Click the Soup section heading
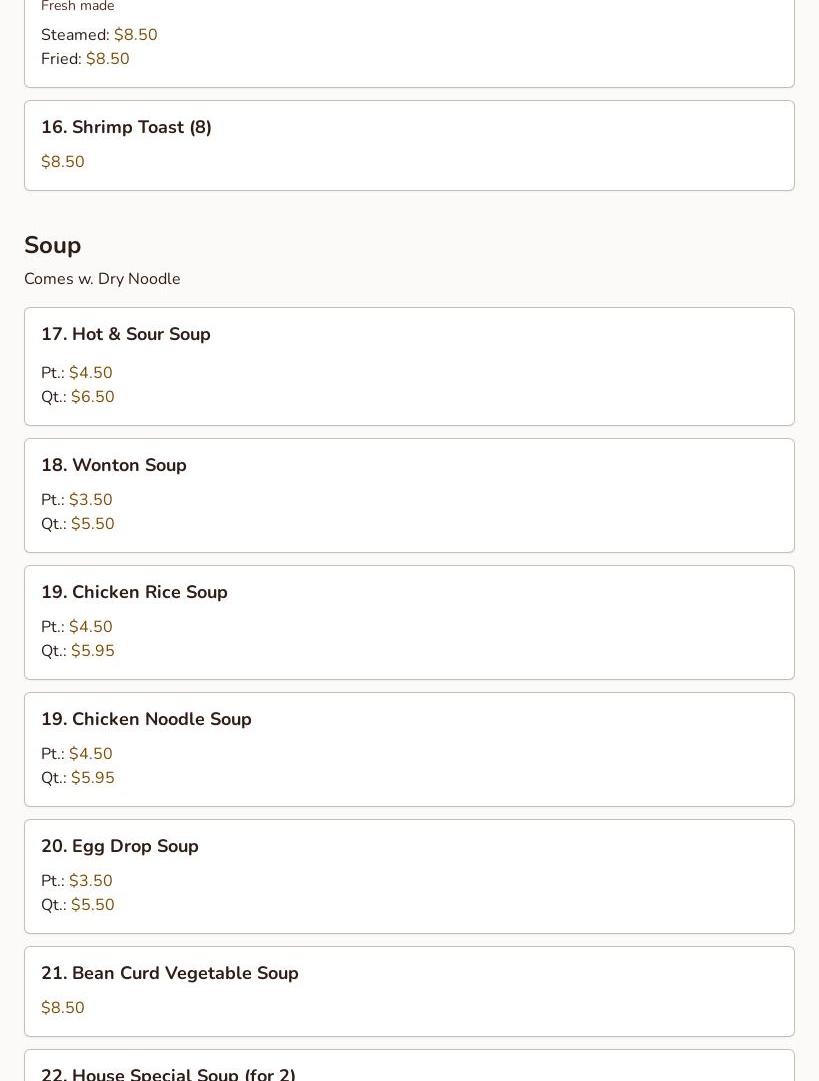 [52, 245]
